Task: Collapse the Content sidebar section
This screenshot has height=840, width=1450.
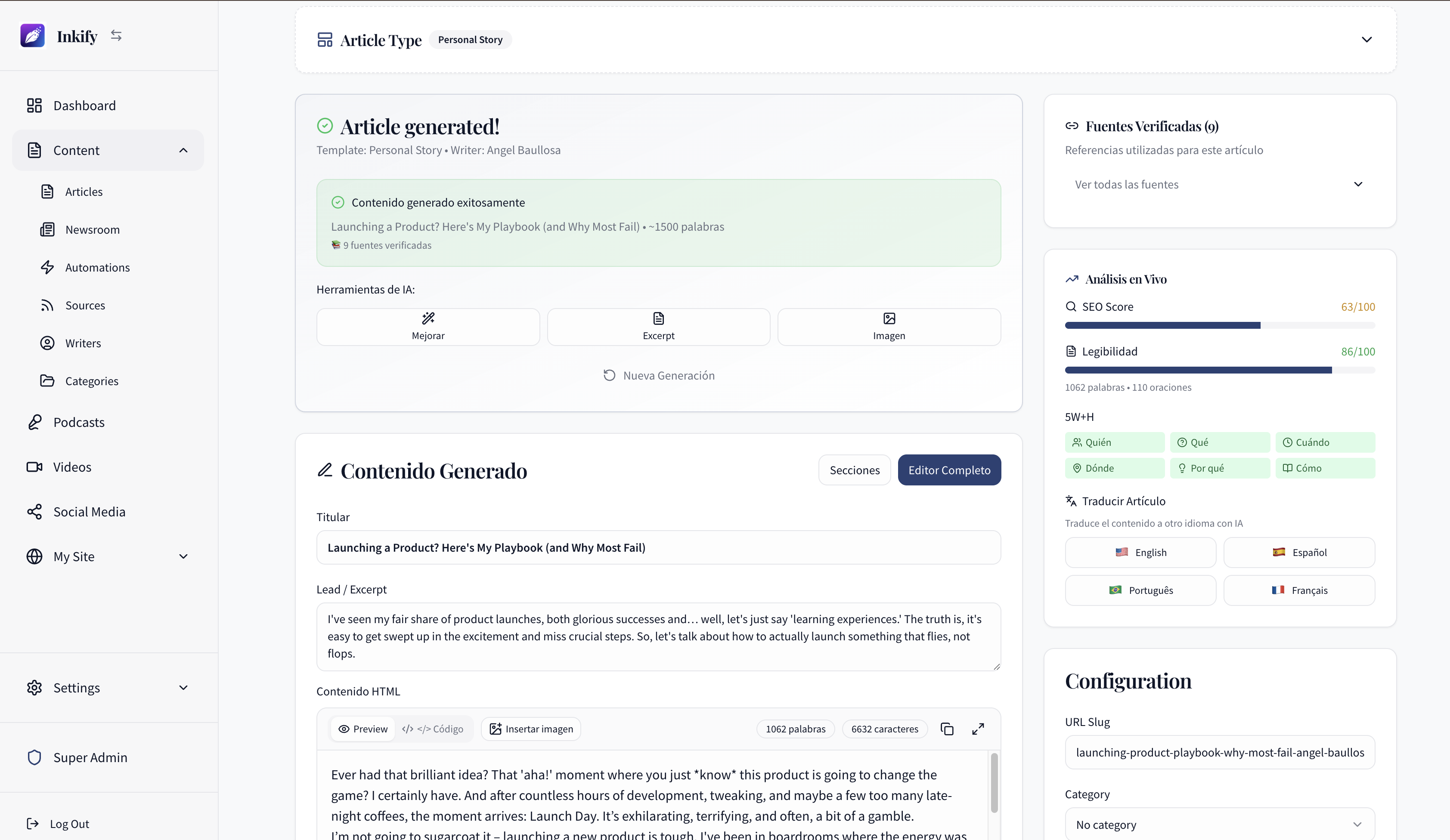Action: (x=183, y=150)
